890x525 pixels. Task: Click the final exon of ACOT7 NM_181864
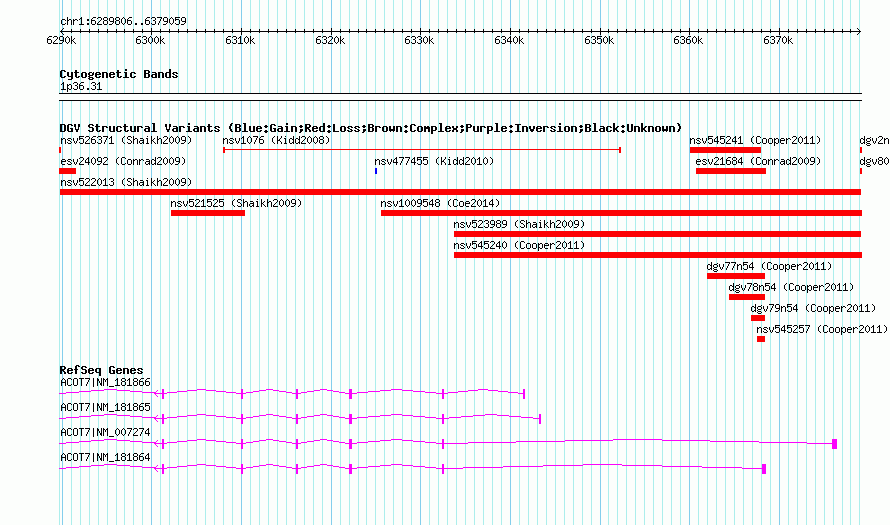pos(764,469)
